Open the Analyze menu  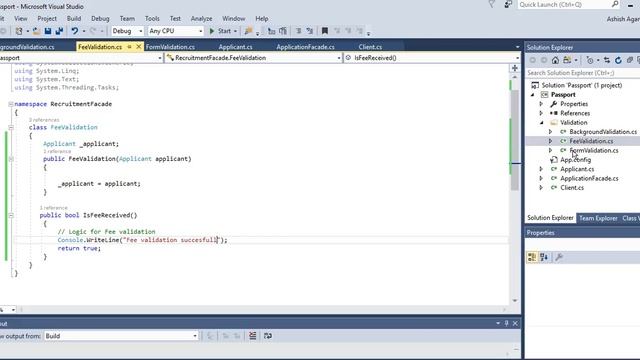[202, 19]
